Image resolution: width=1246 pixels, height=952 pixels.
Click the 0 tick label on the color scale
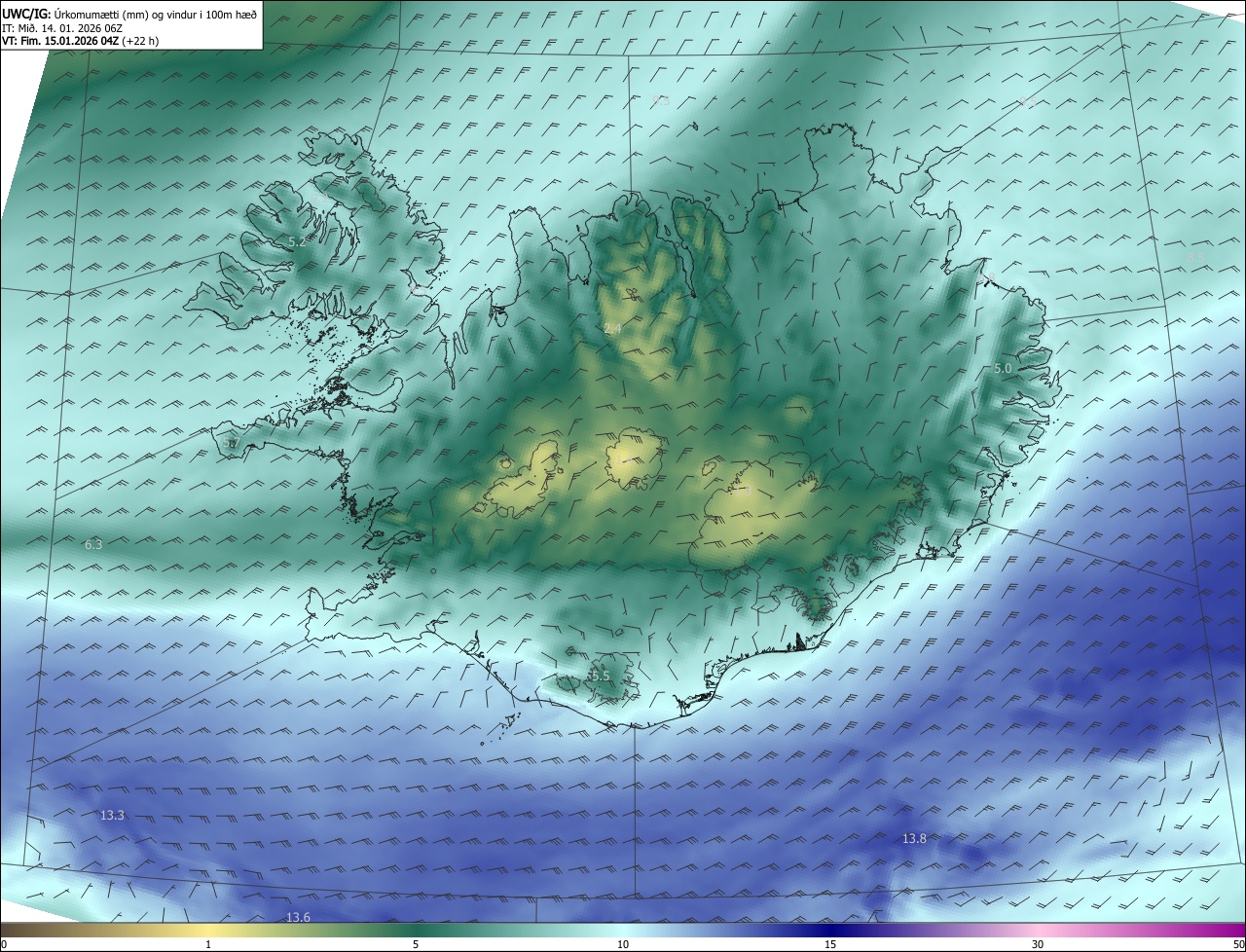(x=4, y=944)
